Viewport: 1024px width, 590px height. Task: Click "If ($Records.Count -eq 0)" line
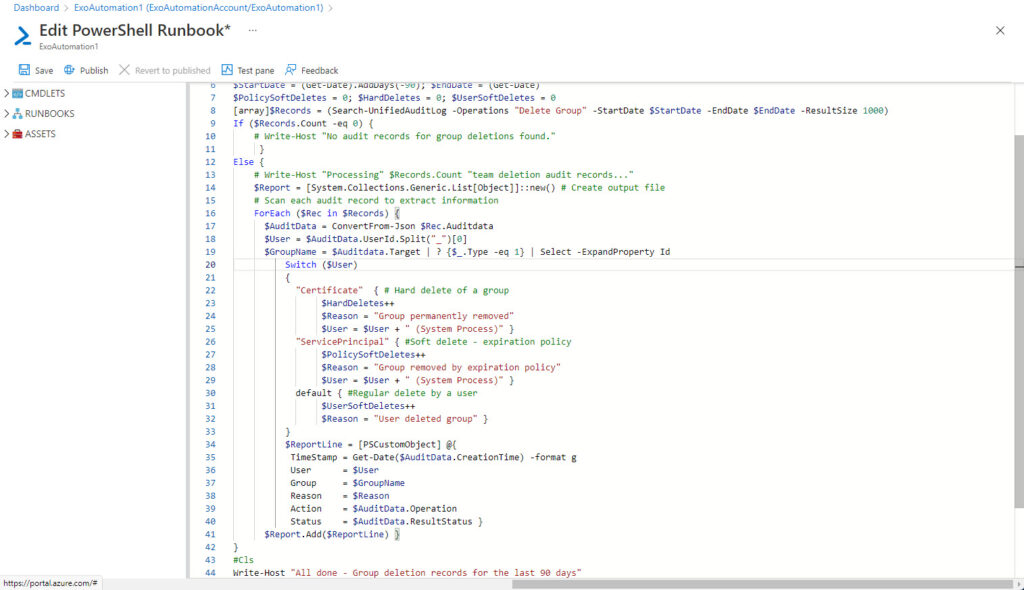300,123
